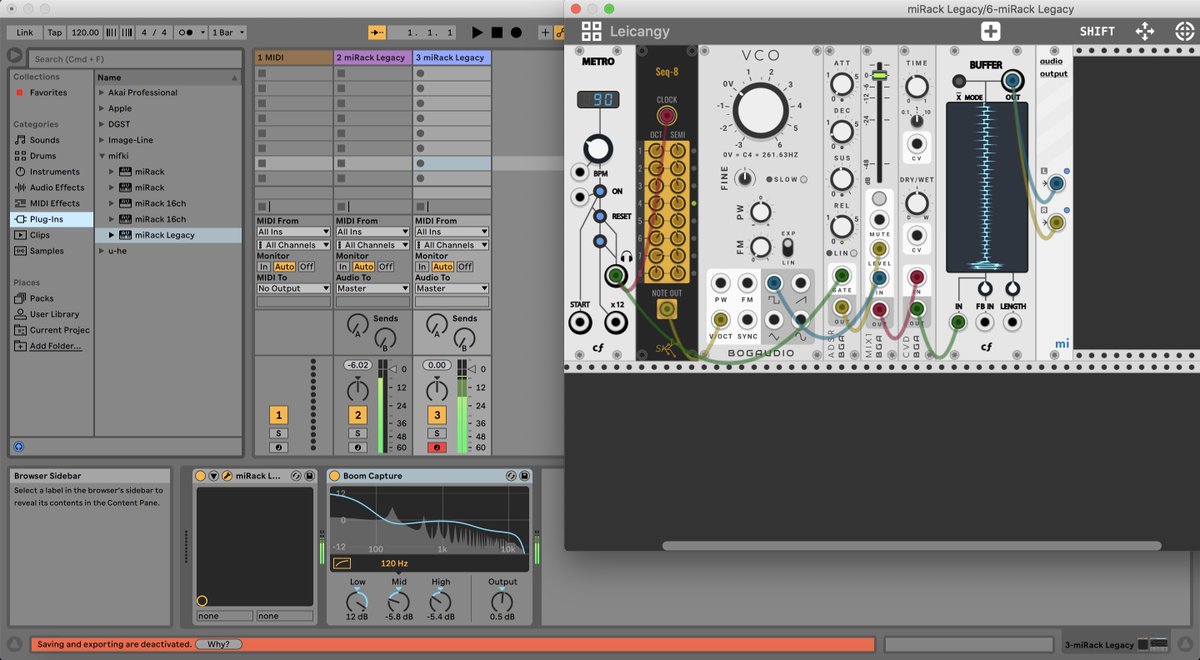Image resolution: width=1200 pixels, height=660 pixels.
Task: Click track 2 volume field showing -6.02
Action: pyautogui.click(x=358, y=365)
